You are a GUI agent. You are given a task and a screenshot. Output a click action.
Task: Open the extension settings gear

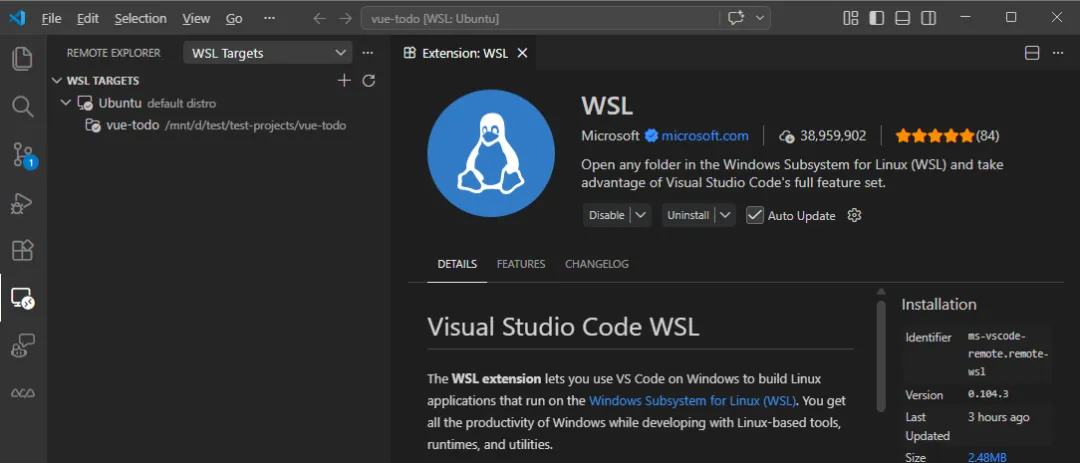click(x=854, y=215)
